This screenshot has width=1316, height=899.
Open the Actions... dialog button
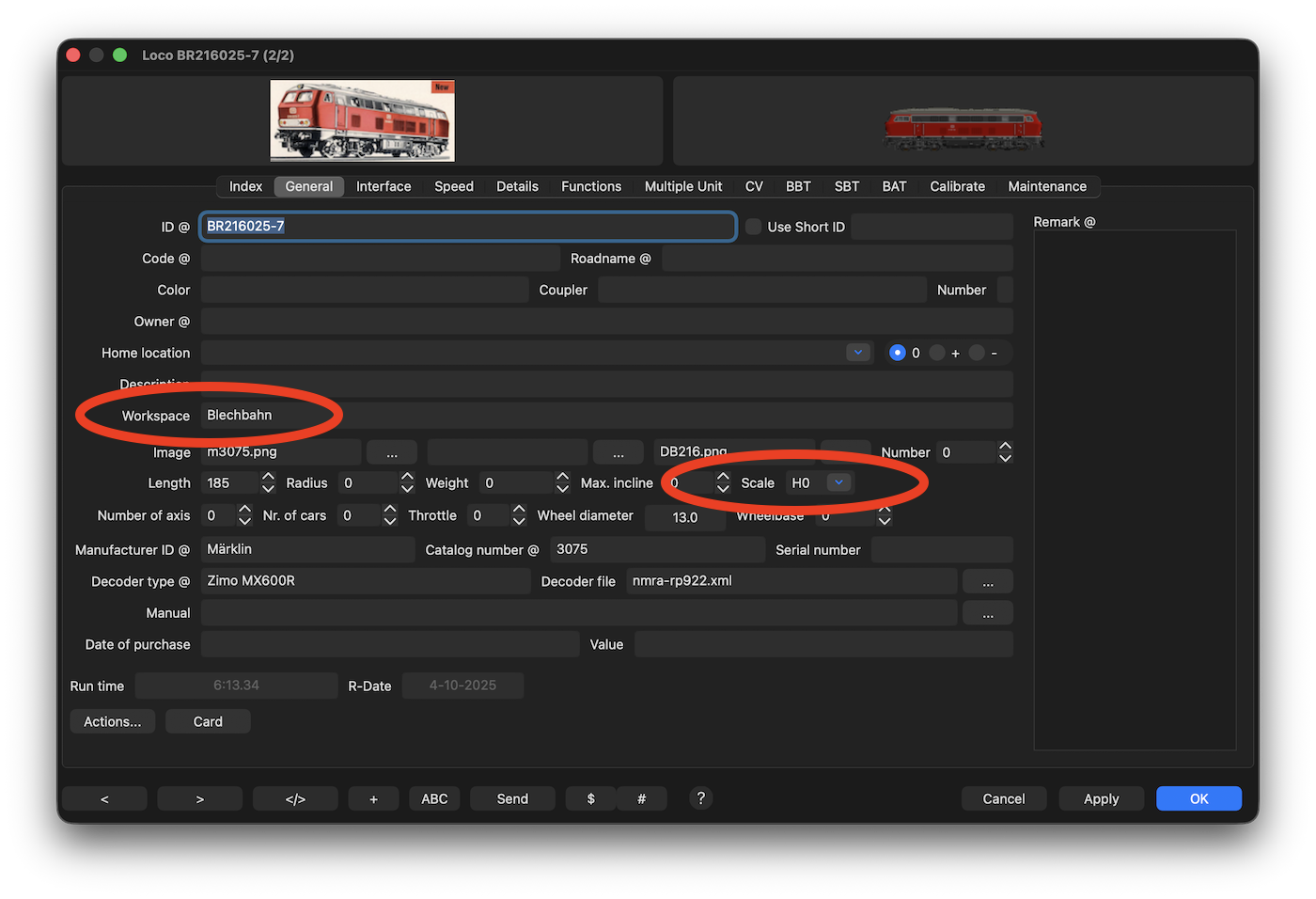click(112, 721)
